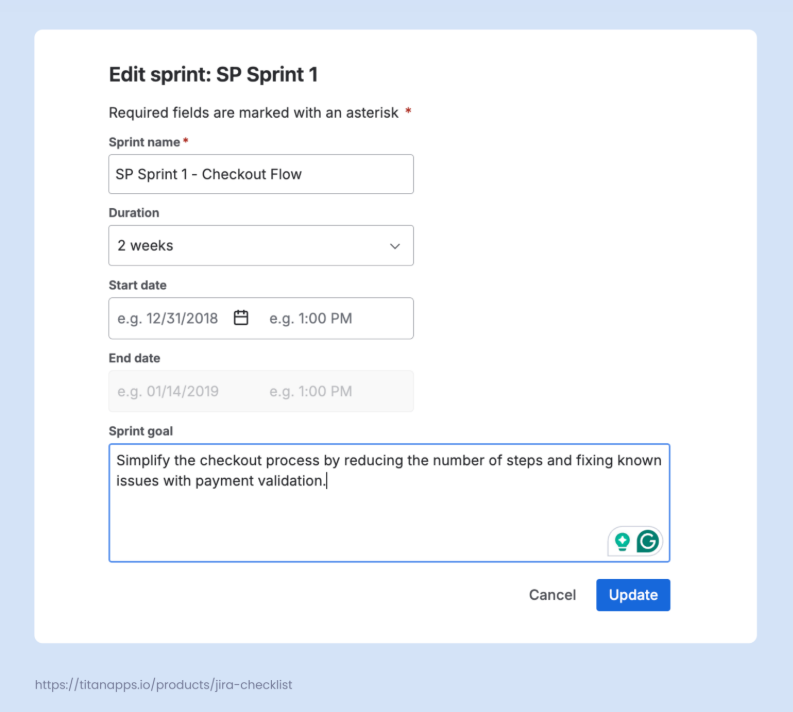This screenshot has width=793, height=712.
Task: Click the Grammarly lightbulb suggestions icon
Action: (x=622, y=542)
